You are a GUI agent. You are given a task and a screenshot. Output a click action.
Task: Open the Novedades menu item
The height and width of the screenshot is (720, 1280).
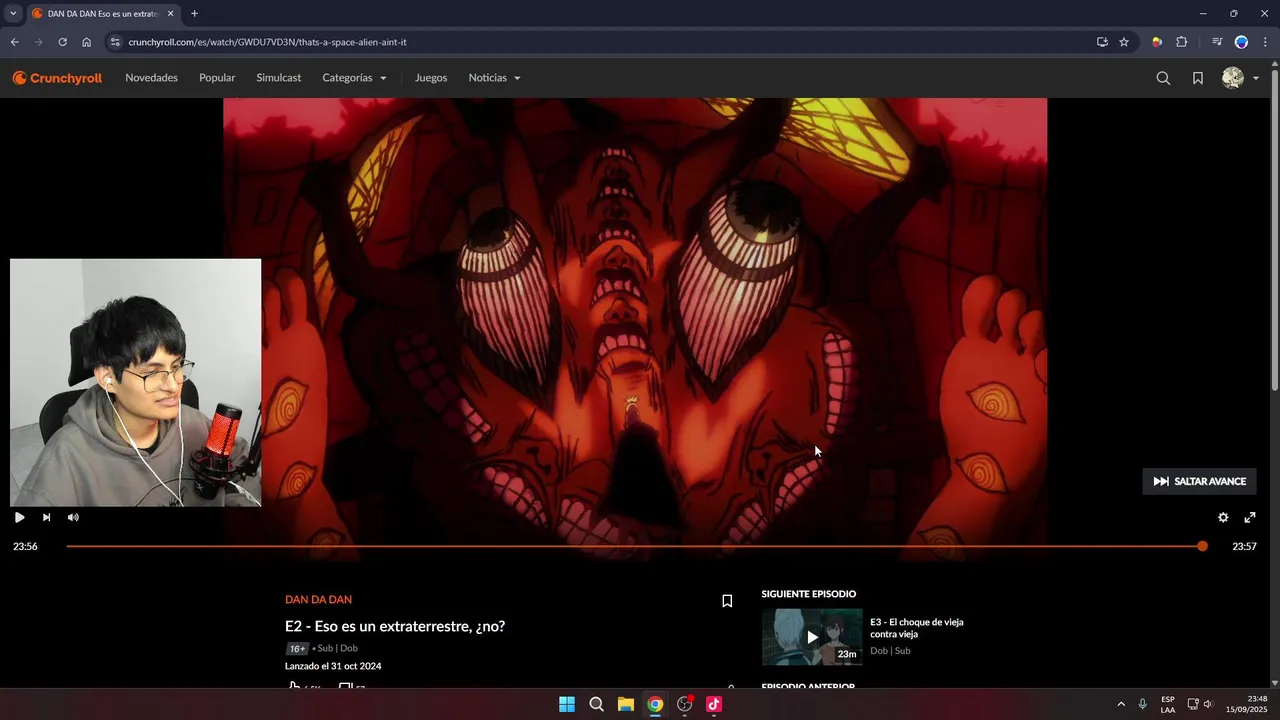(151, 78)
